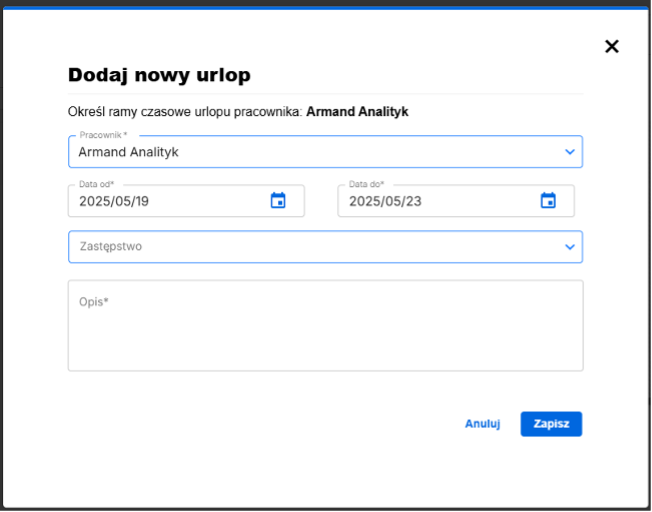652x512 pixels.
Task: Expand the Pracownik dropdown arrow
Action: [x=570, y=152]
